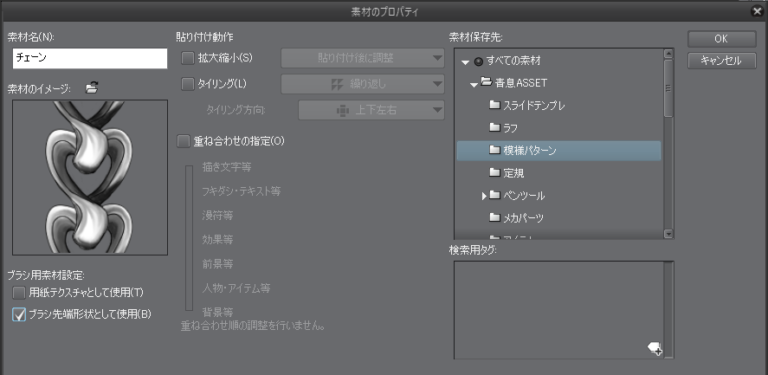Viewport: 768px width, 375px height.
Task: Uncheck ブラシ先端形状として使用(B)
Action: pos(19,314)
